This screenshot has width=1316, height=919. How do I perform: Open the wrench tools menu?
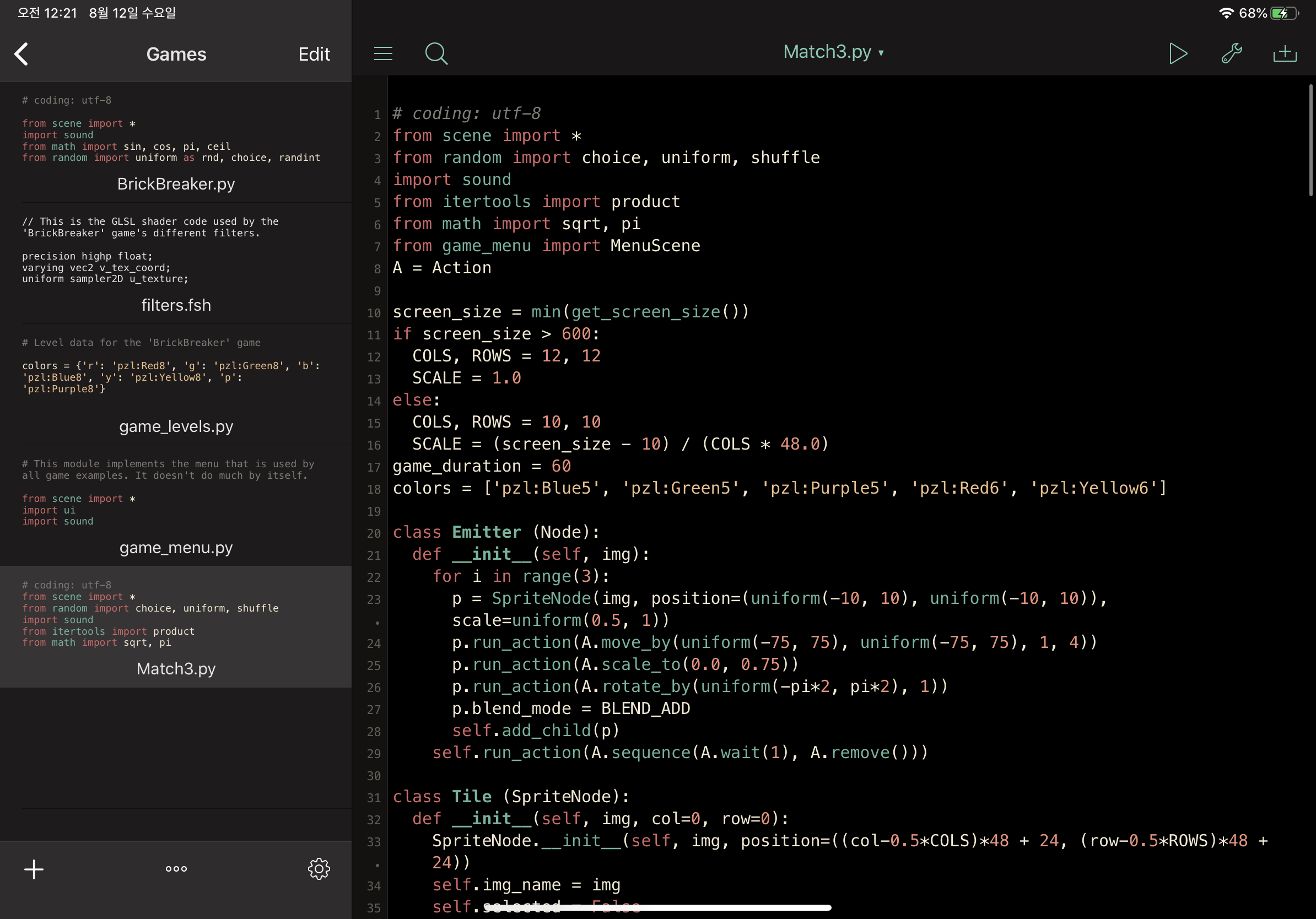[x=1231, y=54]
